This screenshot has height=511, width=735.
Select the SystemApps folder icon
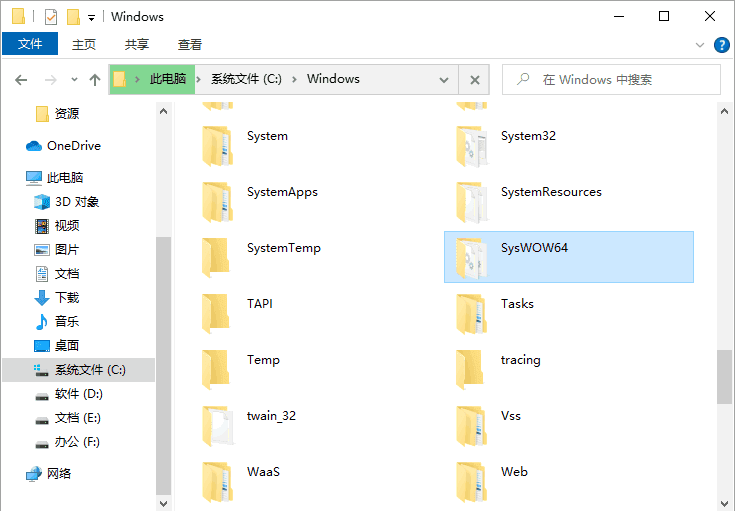coord(218,202)
